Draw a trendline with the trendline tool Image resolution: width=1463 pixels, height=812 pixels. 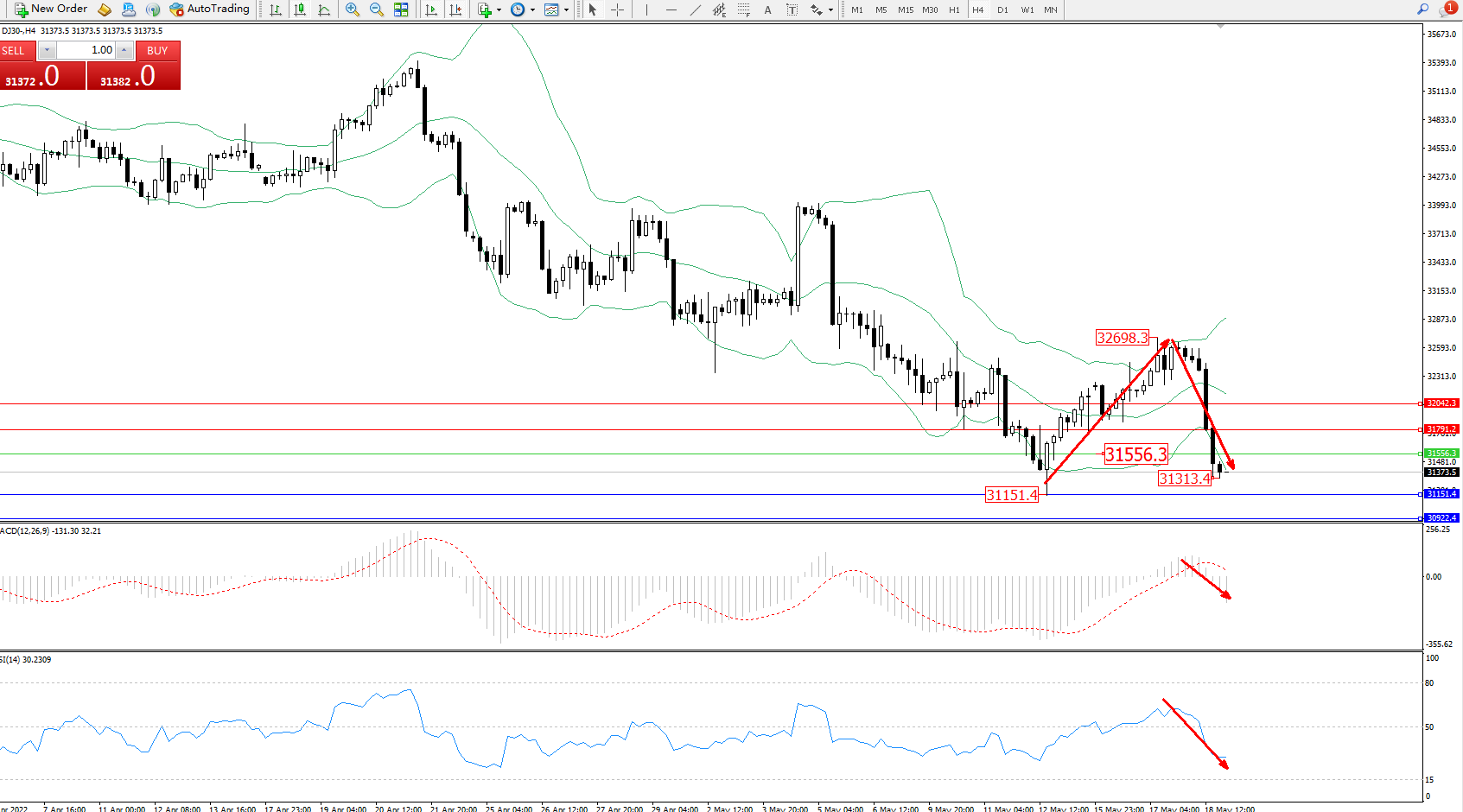click(695, 10)
